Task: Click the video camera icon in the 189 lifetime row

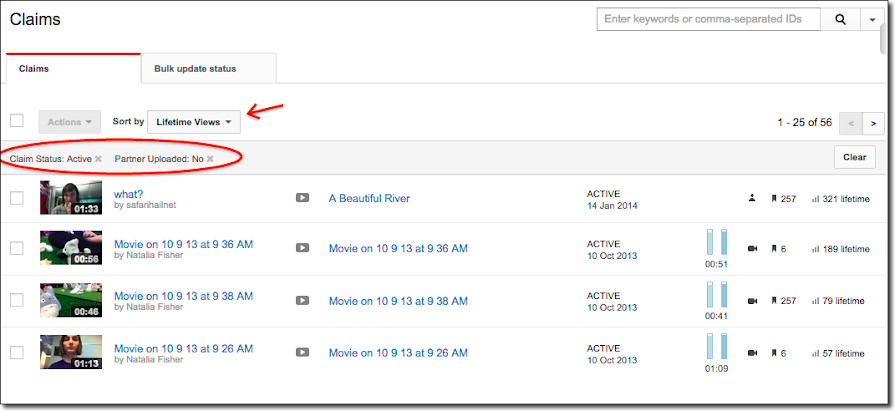Action: (752, 249)
